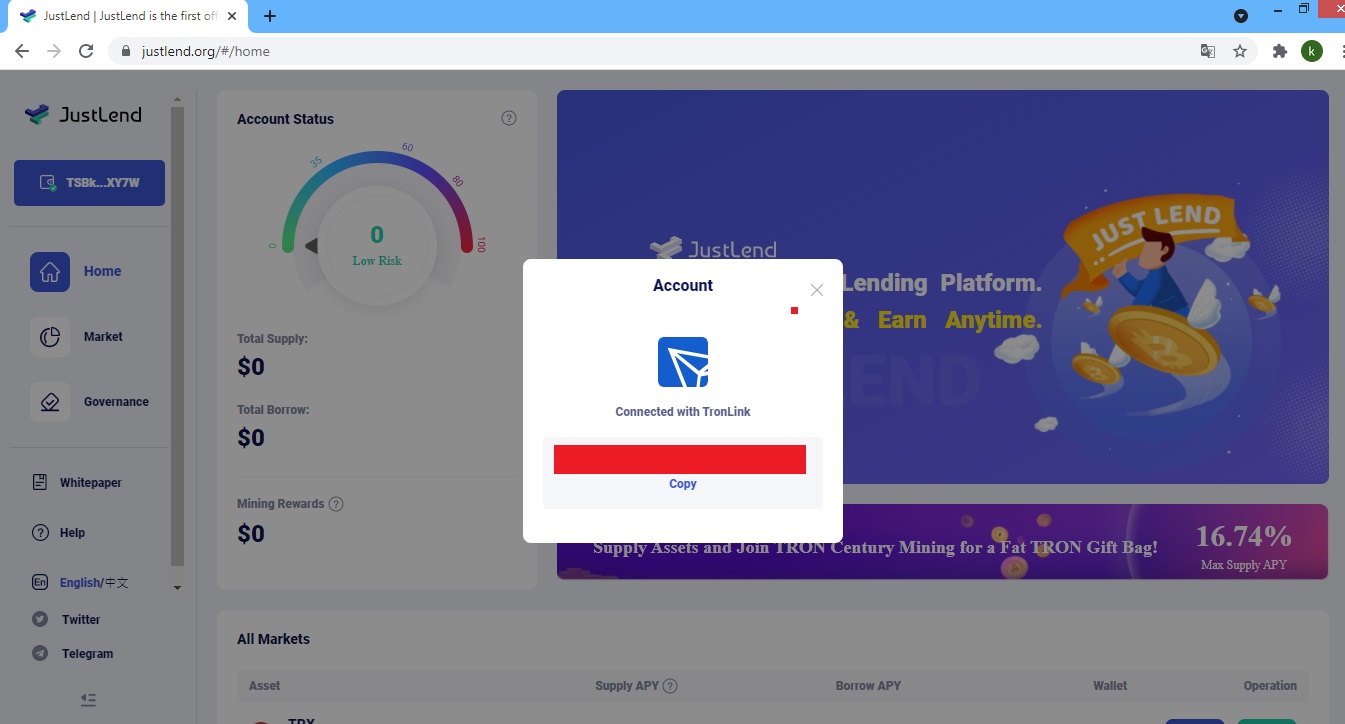Click the Wallet column header
The image size is (1345, 724).
1110,686
